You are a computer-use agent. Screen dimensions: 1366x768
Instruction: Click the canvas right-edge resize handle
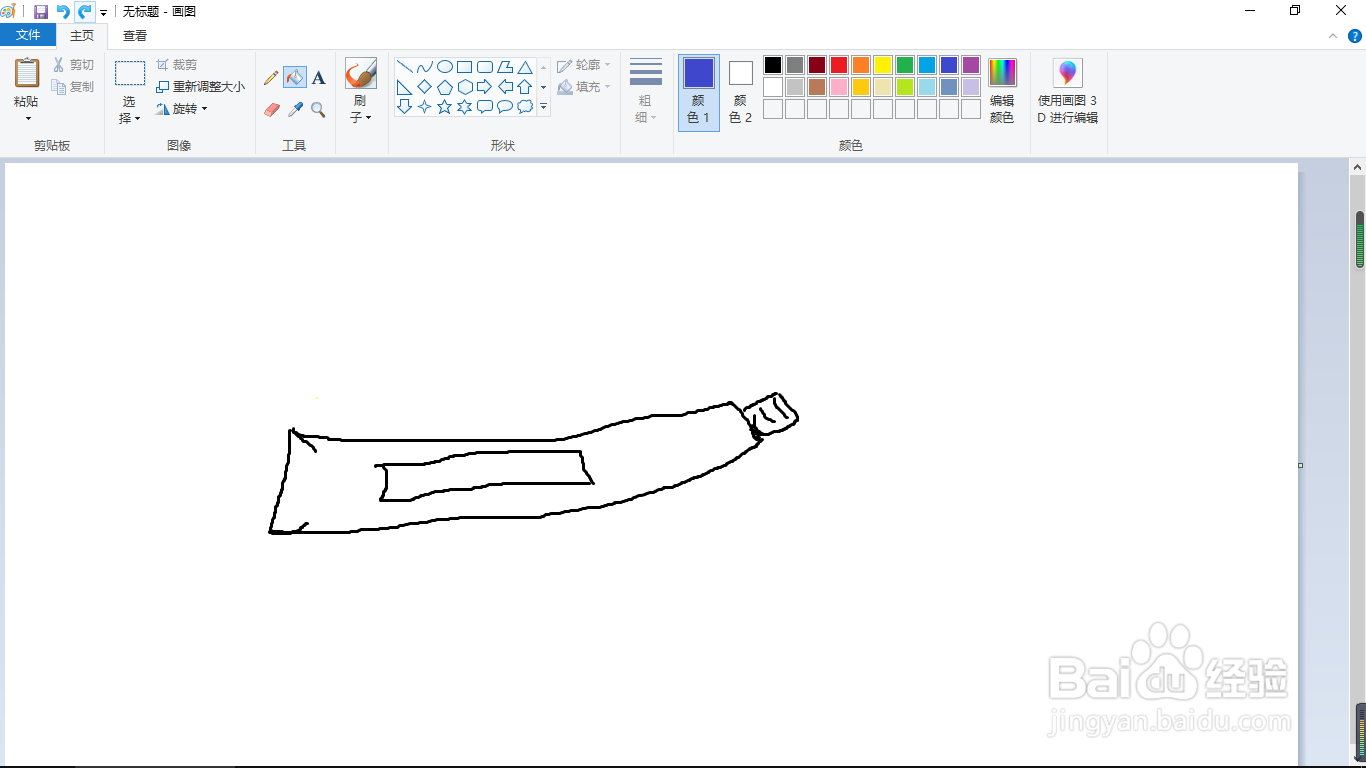click(x=1300, y=465)
